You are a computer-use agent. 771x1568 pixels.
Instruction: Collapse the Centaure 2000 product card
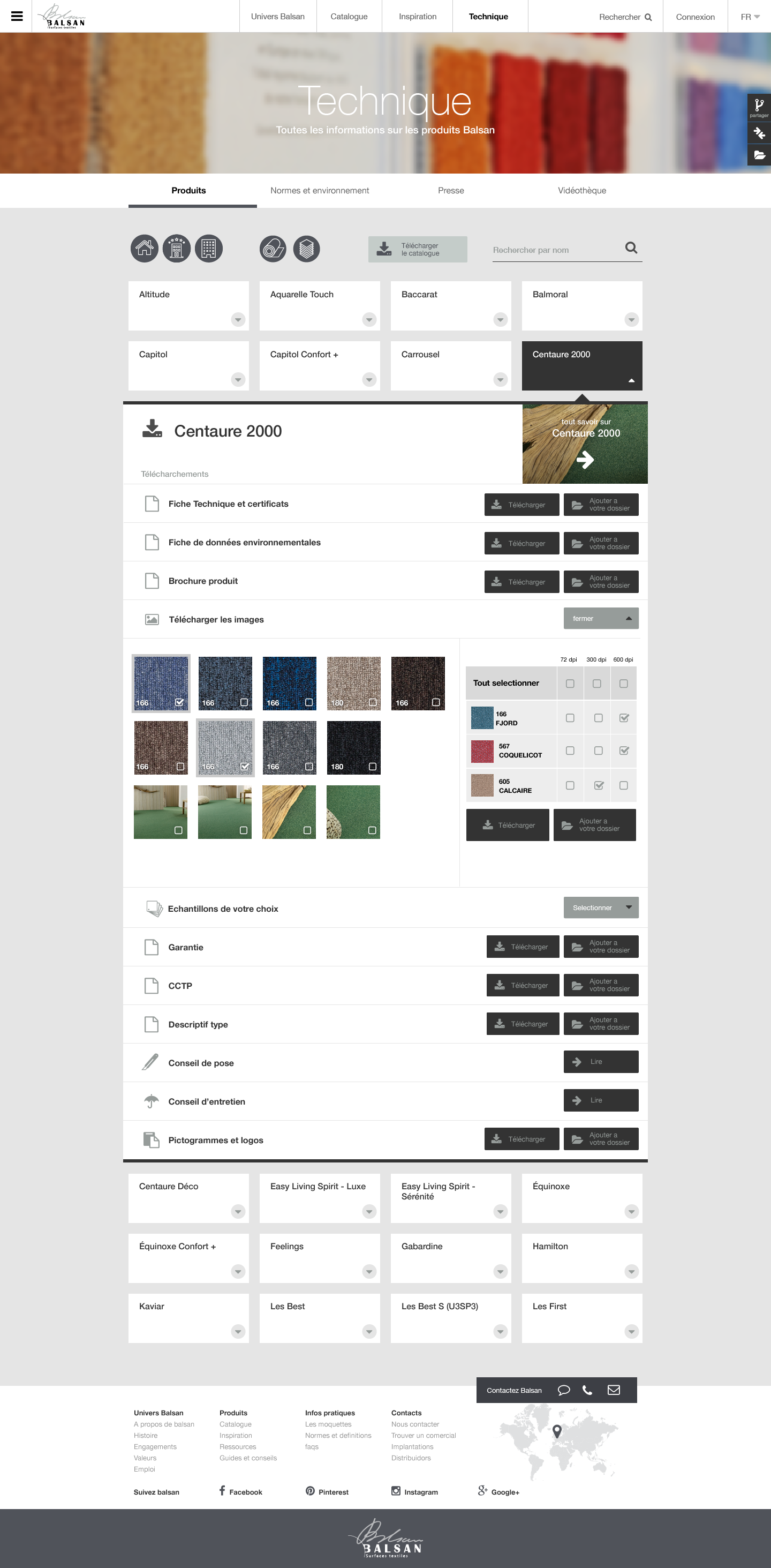tap(631, 380)
